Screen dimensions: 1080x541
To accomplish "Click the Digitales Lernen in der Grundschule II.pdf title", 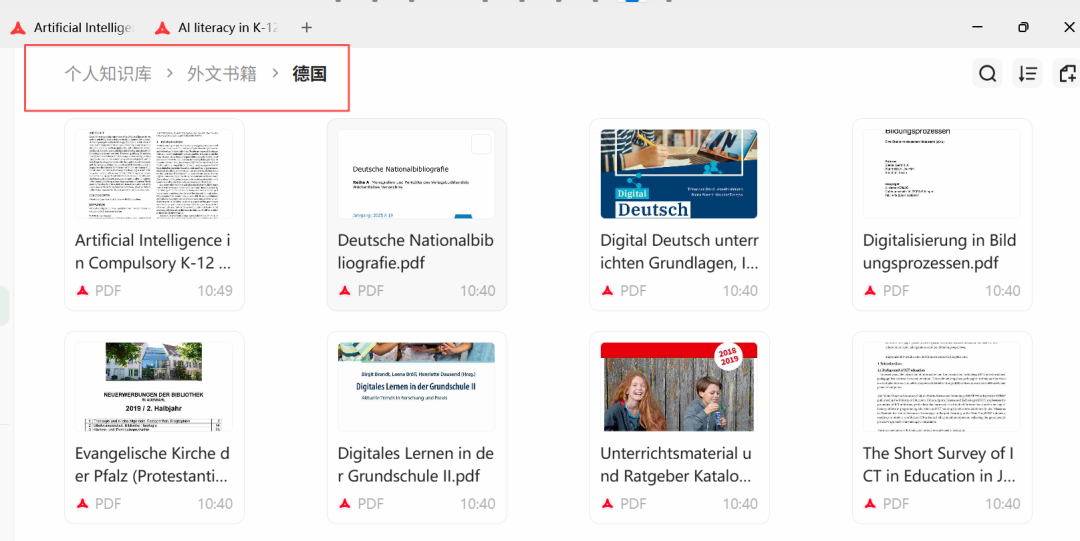I will [415, 465].
